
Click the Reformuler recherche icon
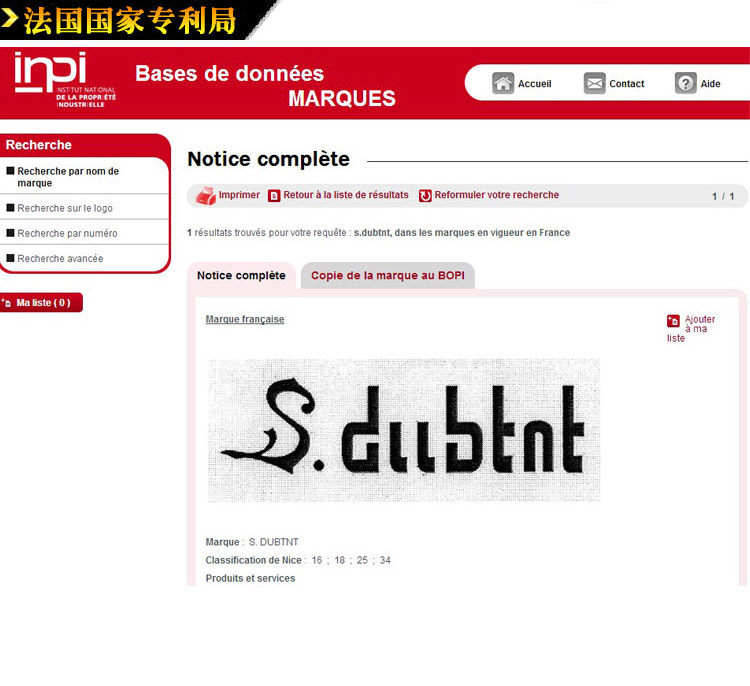425,196
